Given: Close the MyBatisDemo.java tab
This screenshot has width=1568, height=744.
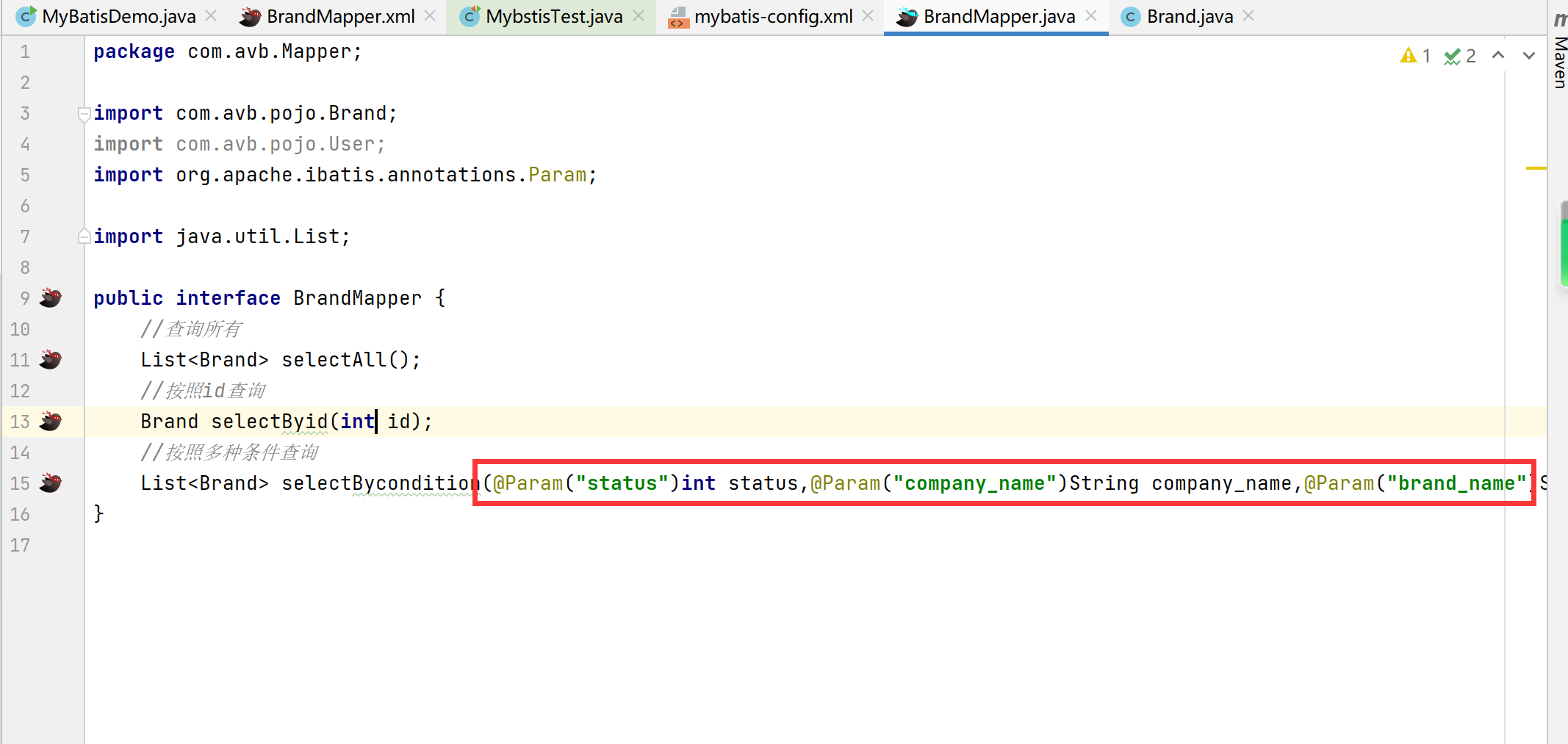Looking at the screenshot, I should point(211,15).
